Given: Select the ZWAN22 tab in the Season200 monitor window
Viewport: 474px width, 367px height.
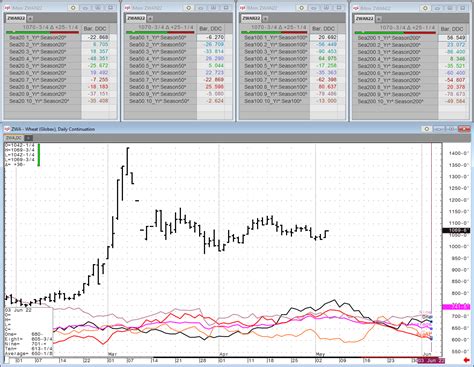Looking at the screenshot, I should (365, 19).
